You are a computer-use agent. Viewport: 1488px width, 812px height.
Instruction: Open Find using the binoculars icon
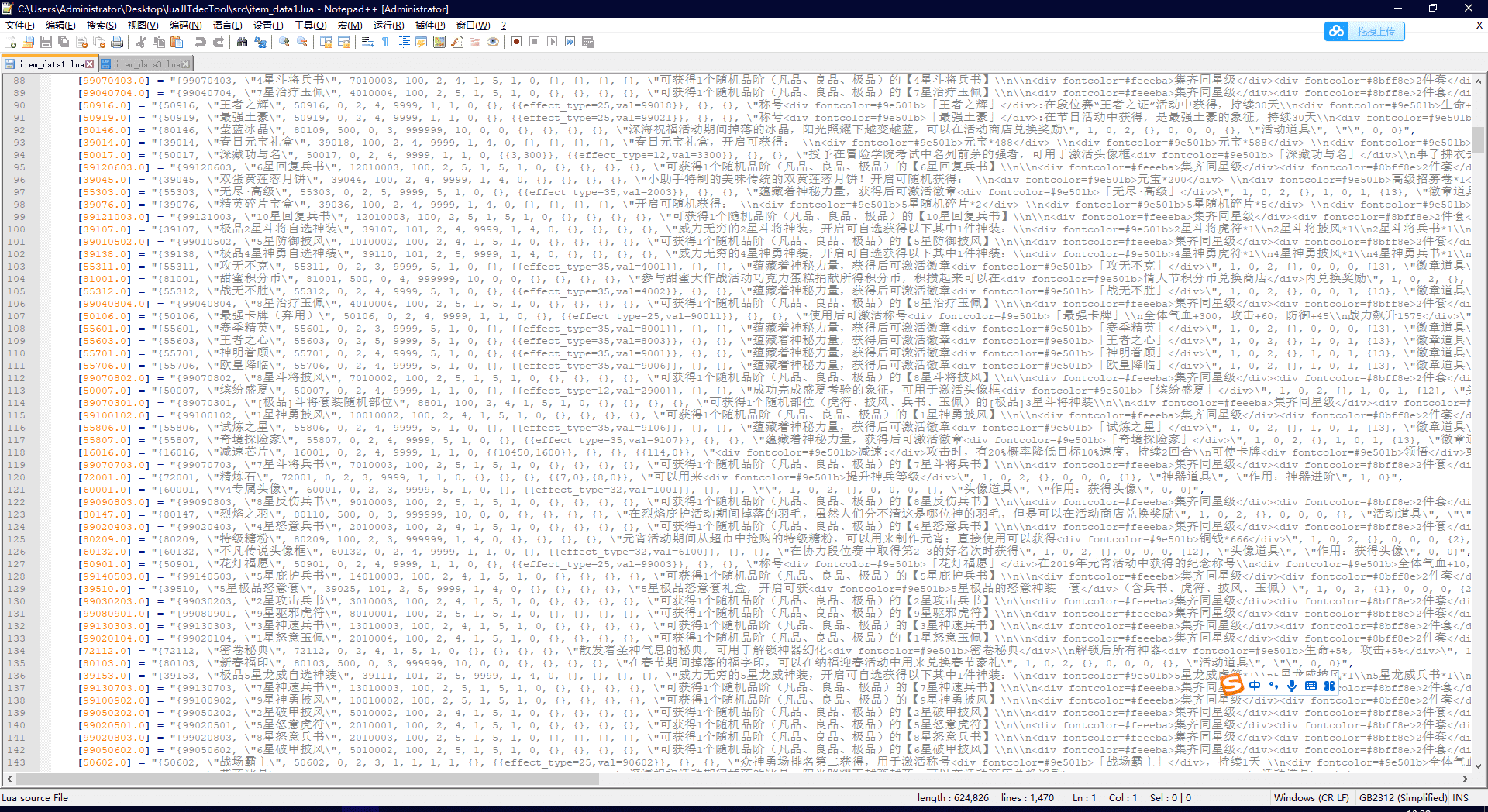(243, 42)
